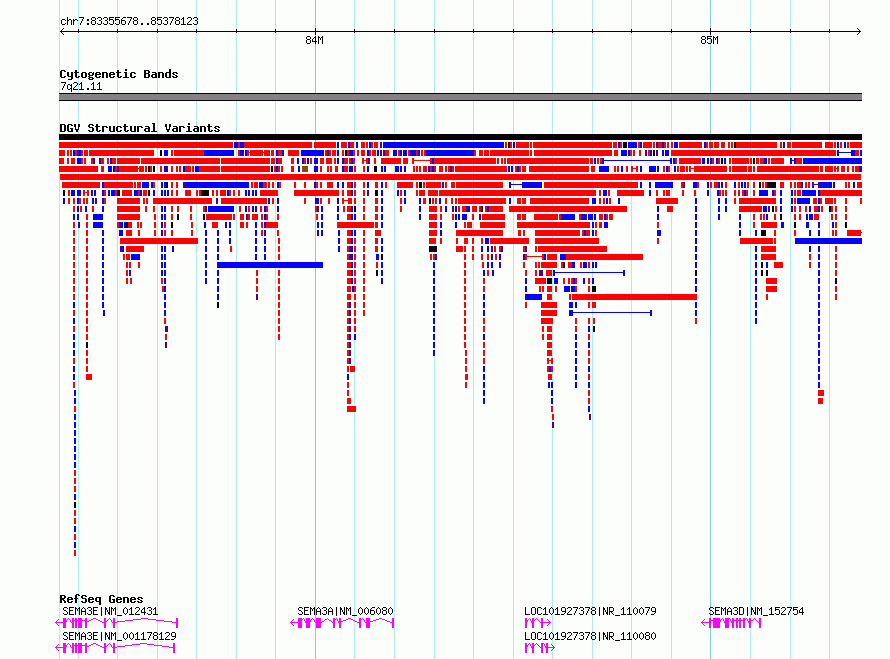Open the LOC101927378|NR_110080 gene label
Screen dimensions: 890x659
590,636
